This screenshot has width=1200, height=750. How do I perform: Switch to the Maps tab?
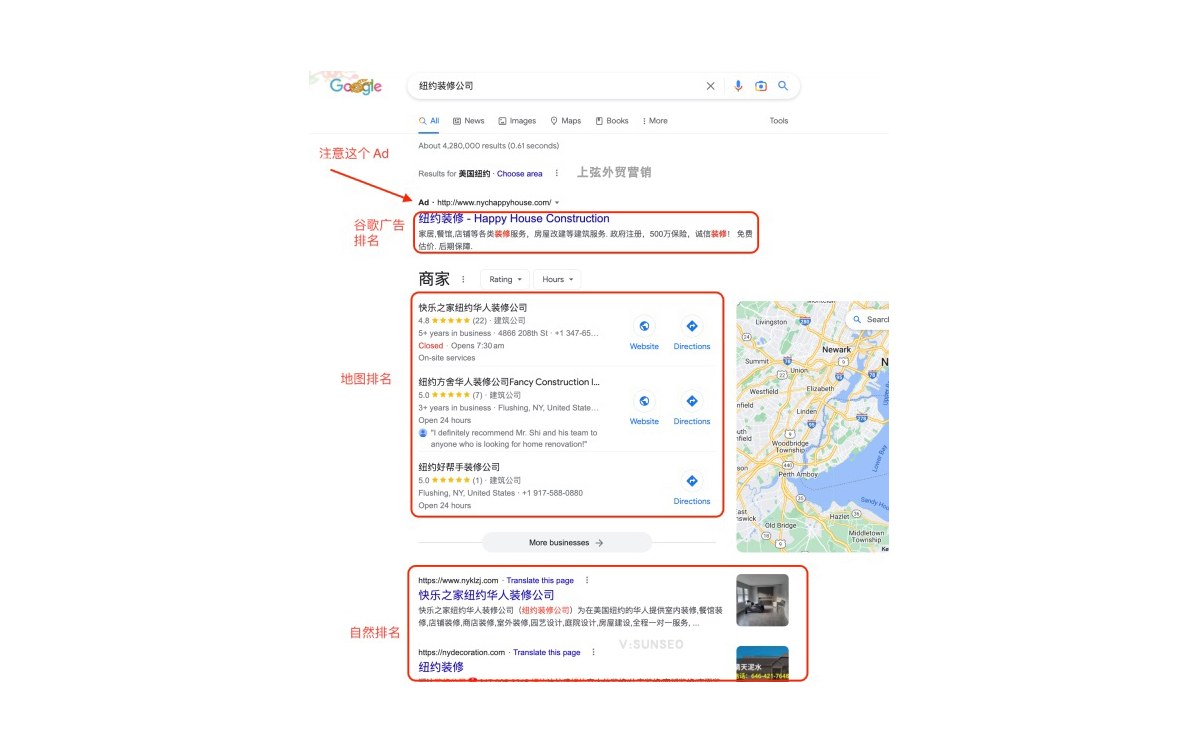pyautogui.click(x=565, y=121)
